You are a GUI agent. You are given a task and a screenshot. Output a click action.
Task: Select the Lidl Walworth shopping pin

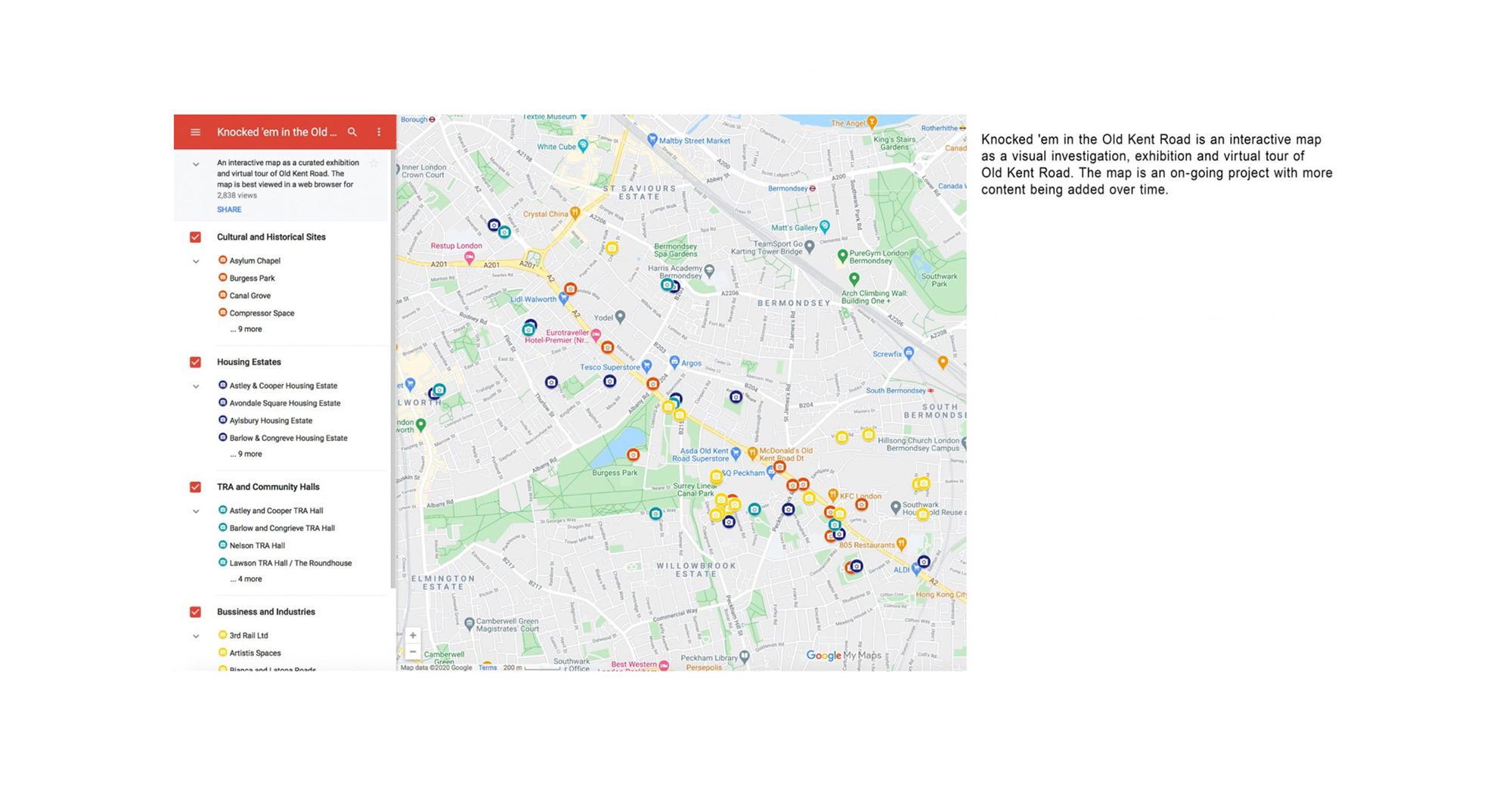click(x=563, y=299)
